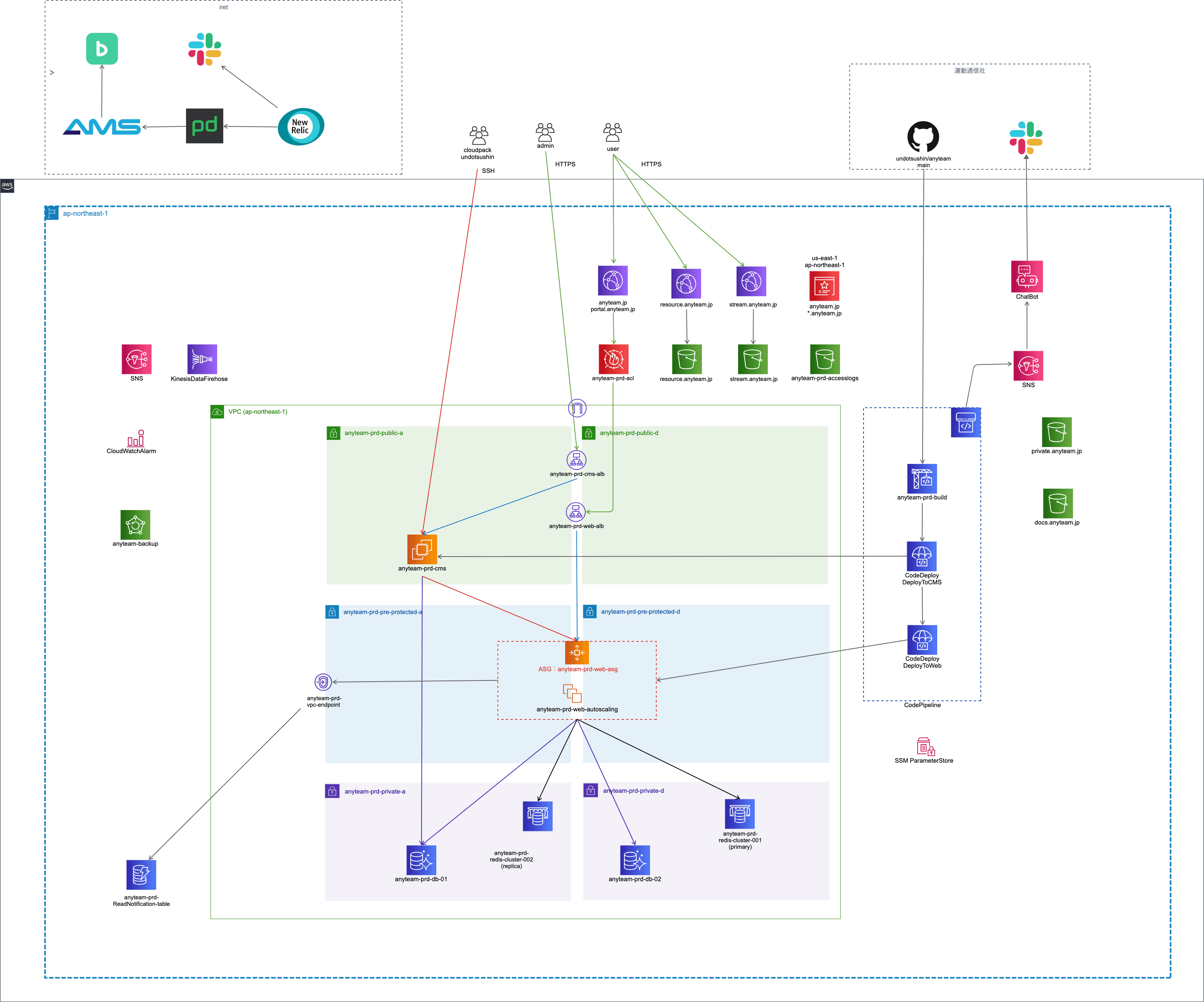Select the anyteam-prd-db-01 Aurora icon
1204x1002 pixels.
[422, 860]
